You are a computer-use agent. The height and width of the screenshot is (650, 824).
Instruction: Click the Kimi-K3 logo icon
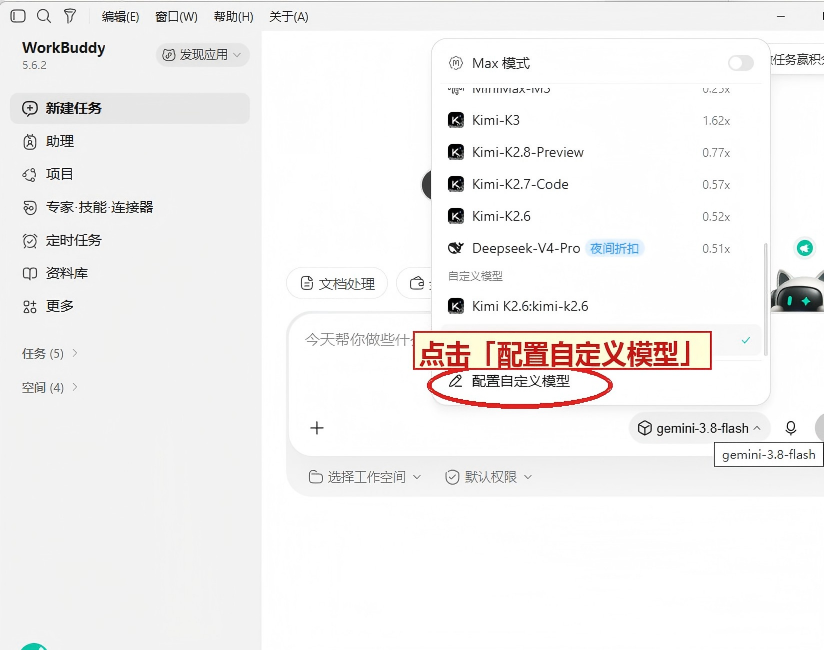pos(456,120)
